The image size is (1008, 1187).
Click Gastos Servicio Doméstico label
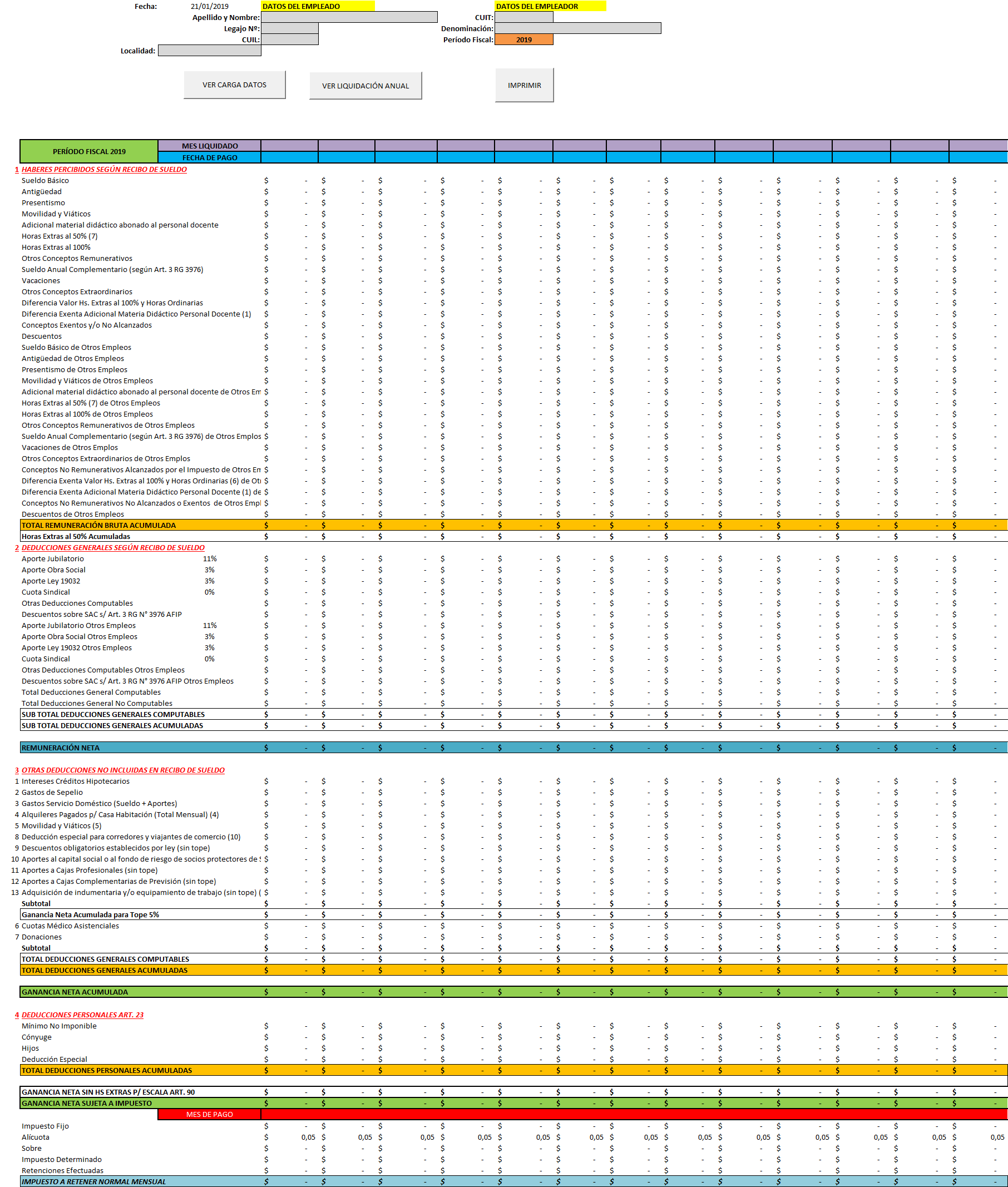pyautogui.click(x=100, y=803)
